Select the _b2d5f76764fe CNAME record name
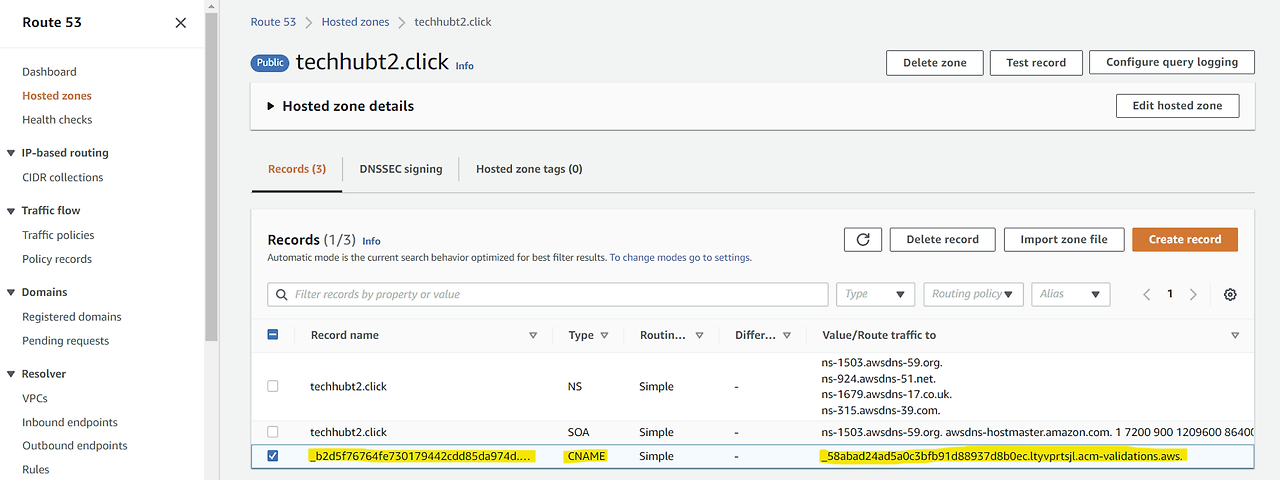1280x480 pixels. tap(422, 456)
